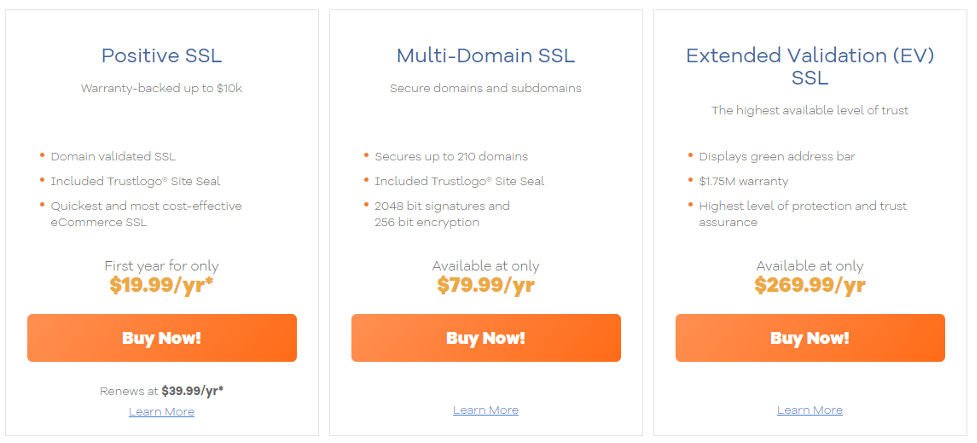Click The highest available level of trust

[810, 110]
